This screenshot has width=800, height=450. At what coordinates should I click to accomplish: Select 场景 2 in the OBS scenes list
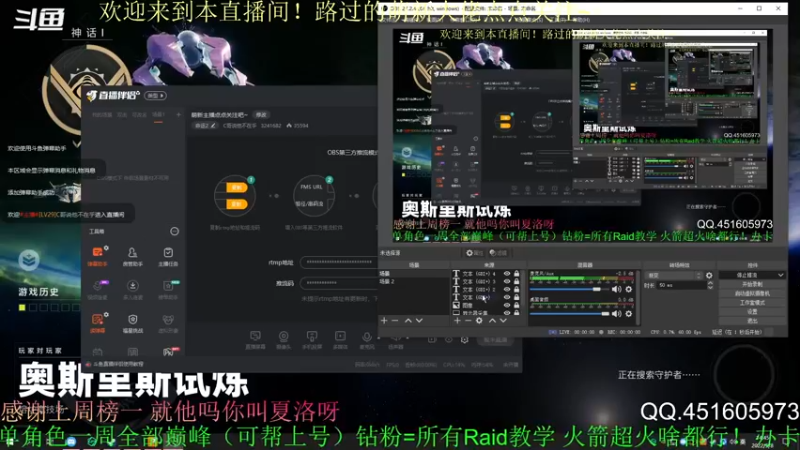[414, 282]
